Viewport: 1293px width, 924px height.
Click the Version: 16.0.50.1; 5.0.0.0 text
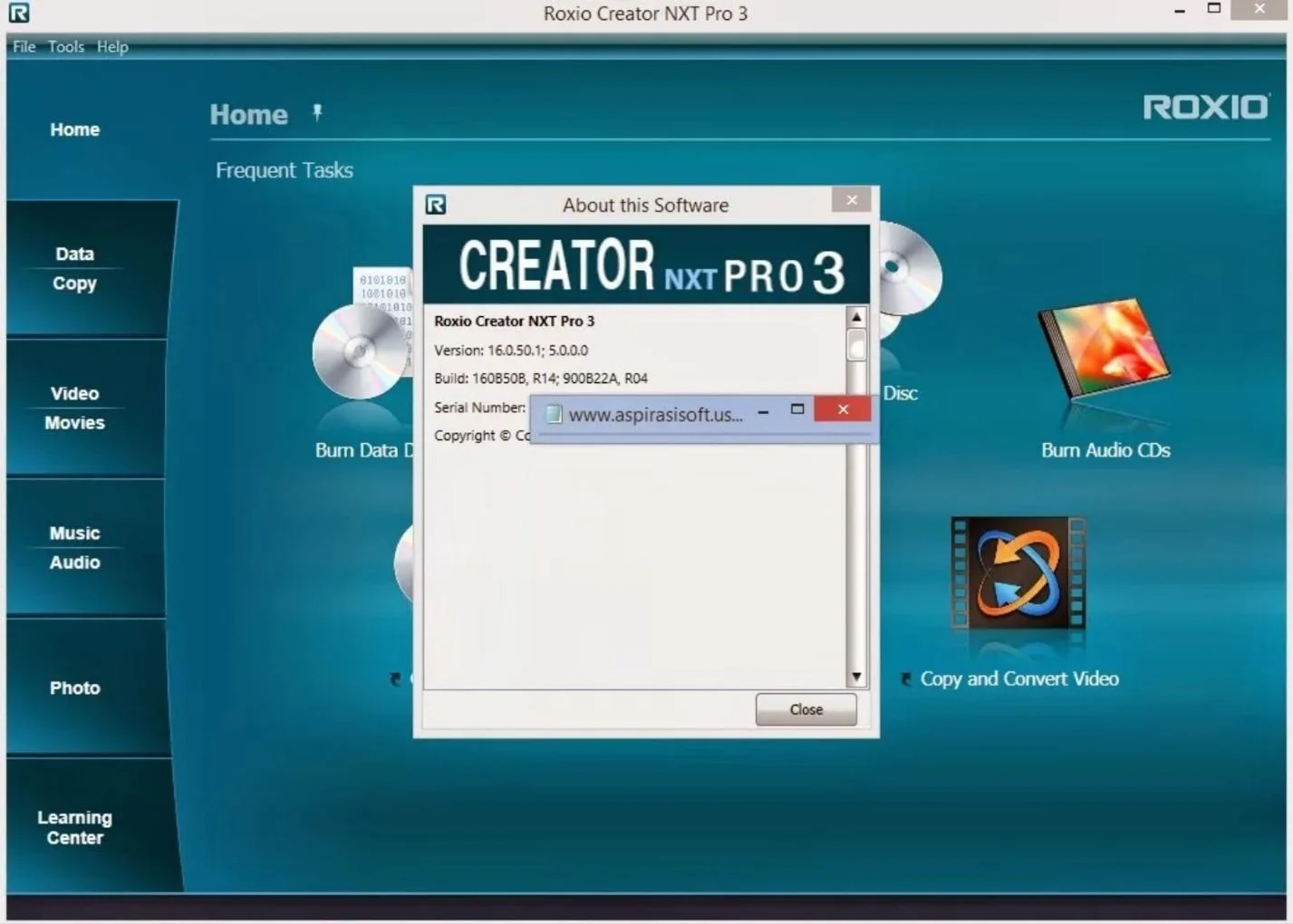coord(511,351)
